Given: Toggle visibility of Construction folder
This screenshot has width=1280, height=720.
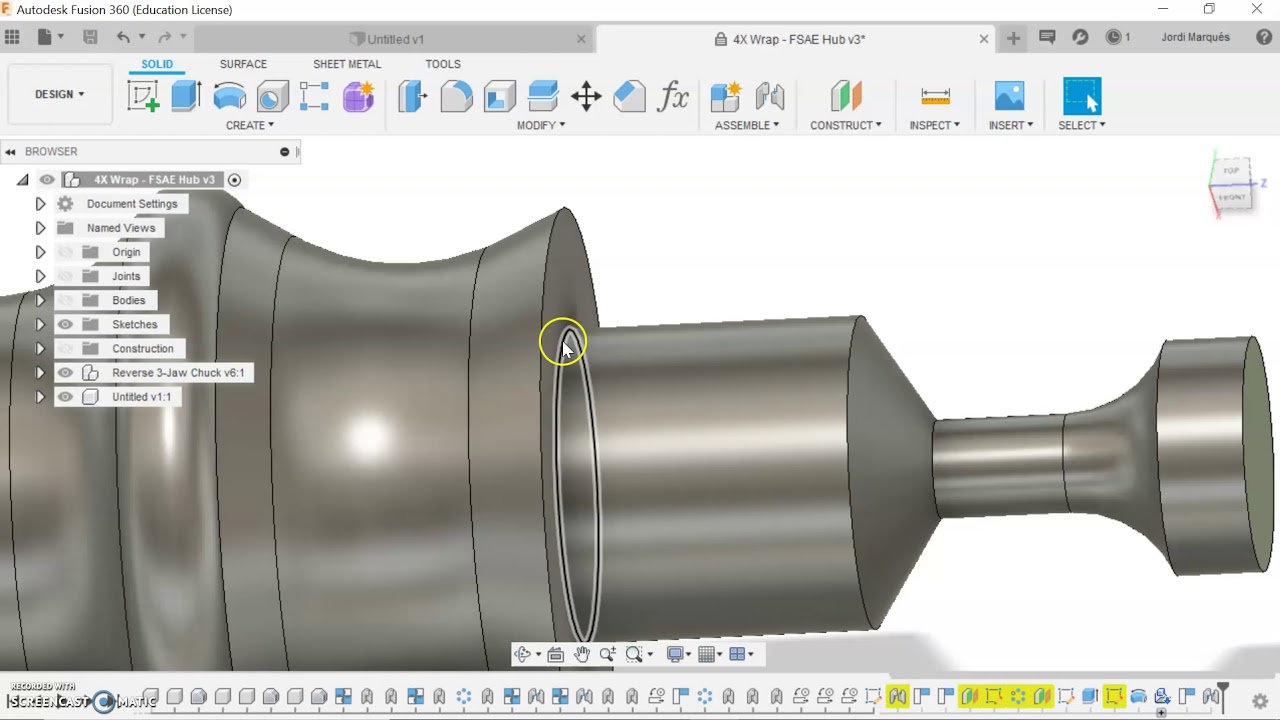Looking at the screenshot, I should [65, 348].
